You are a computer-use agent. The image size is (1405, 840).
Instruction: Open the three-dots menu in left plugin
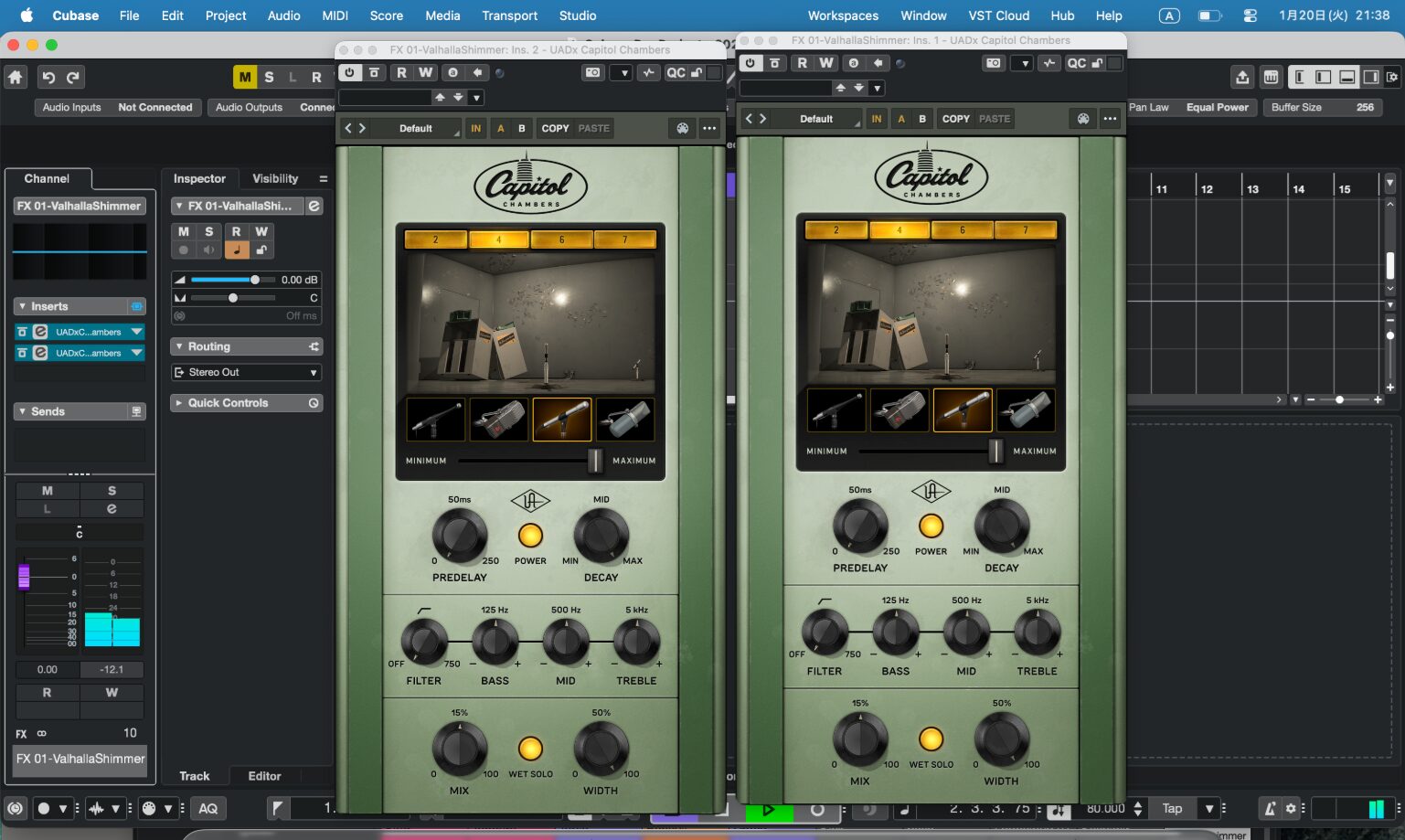coord(709,129)
